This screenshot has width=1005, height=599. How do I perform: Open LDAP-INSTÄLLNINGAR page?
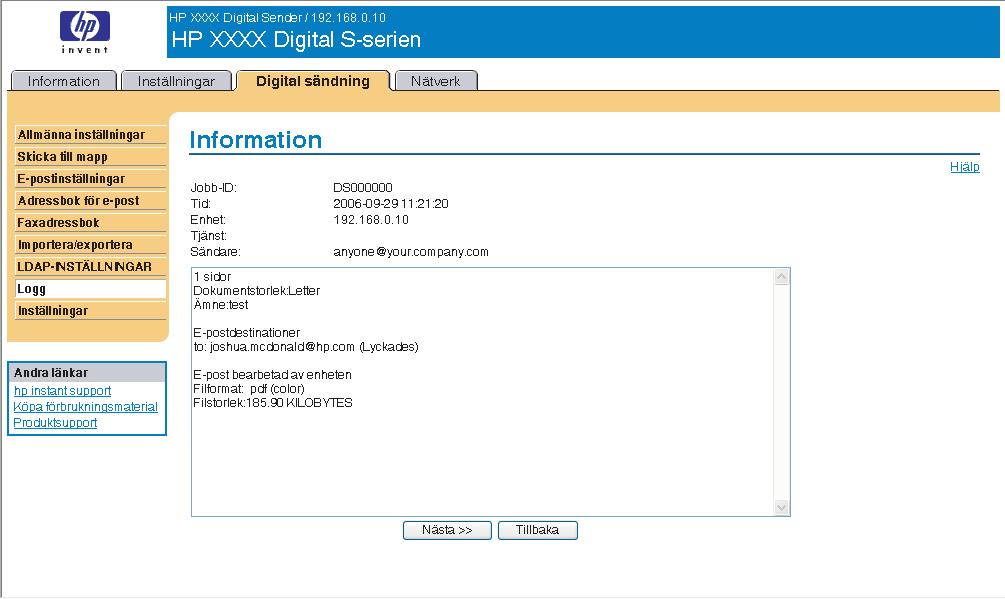click(x=90, y=267)
